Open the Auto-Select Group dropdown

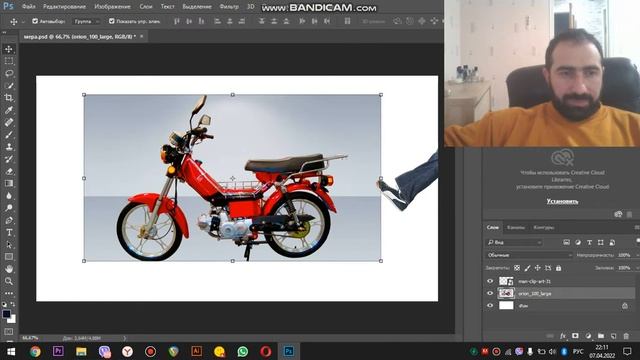pyautogui.click(x=87, y=21)
